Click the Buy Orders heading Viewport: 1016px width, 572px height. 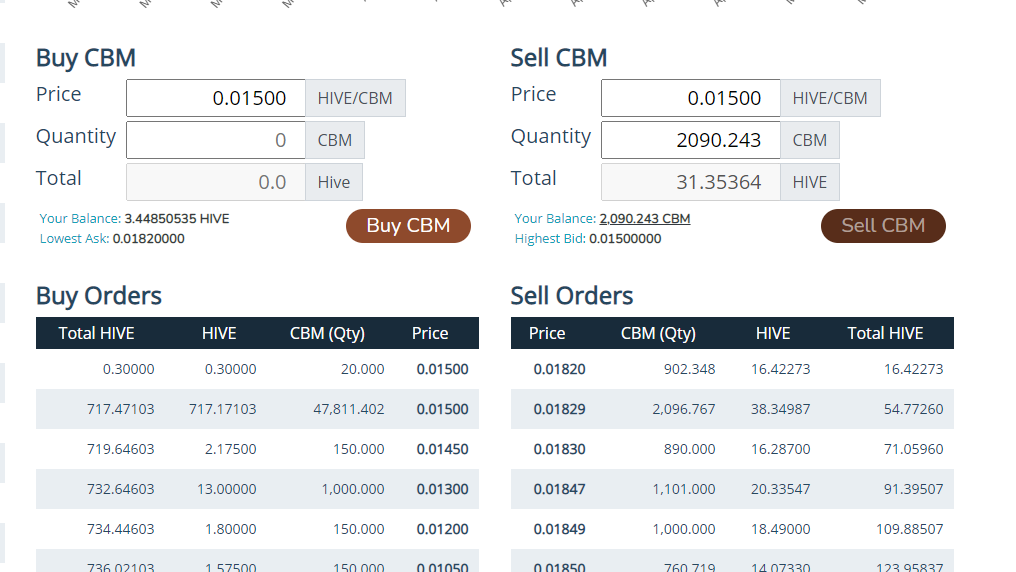click(x=98, y=296)
